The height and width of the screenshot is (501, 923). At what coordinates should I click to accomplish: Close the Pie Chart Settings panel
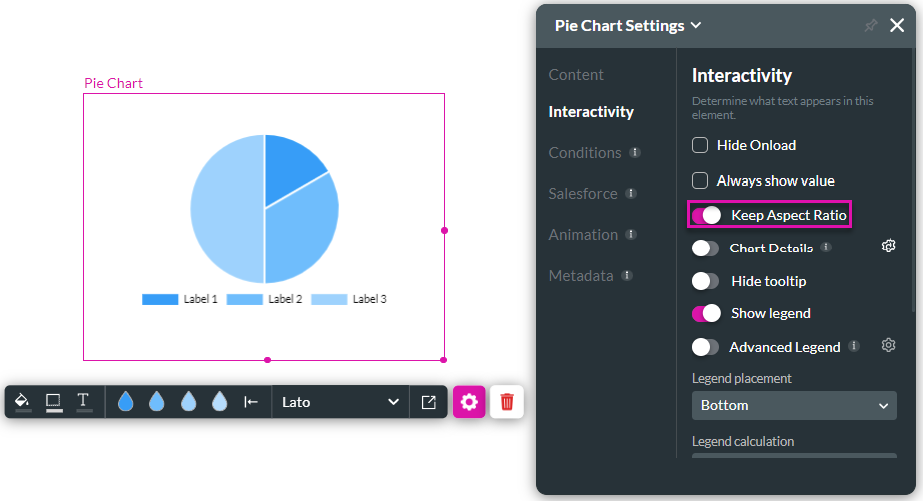pos(897,25)
